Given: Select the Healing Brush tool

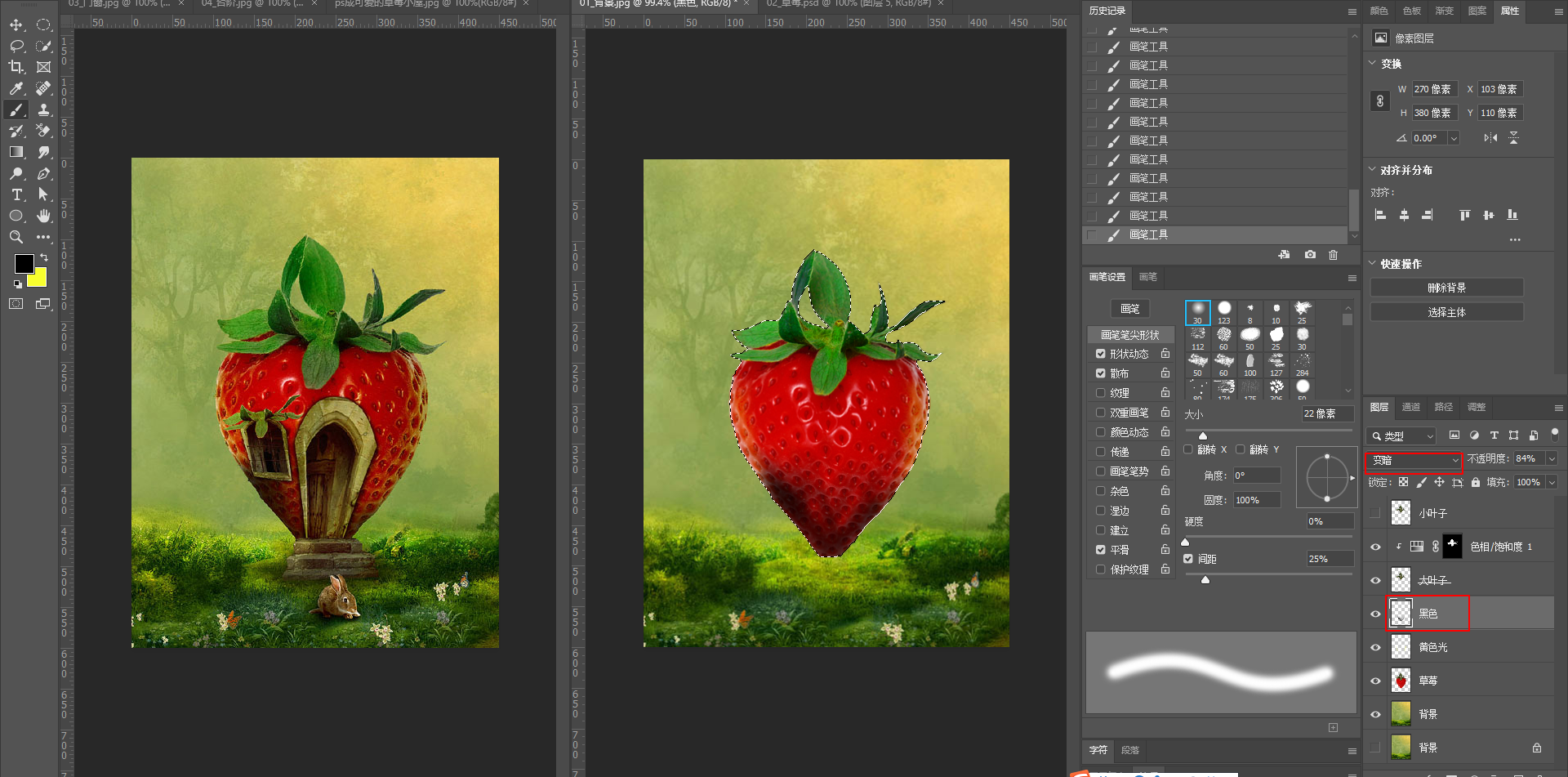Looking at the screenshot, I should [x=44, y=88].
